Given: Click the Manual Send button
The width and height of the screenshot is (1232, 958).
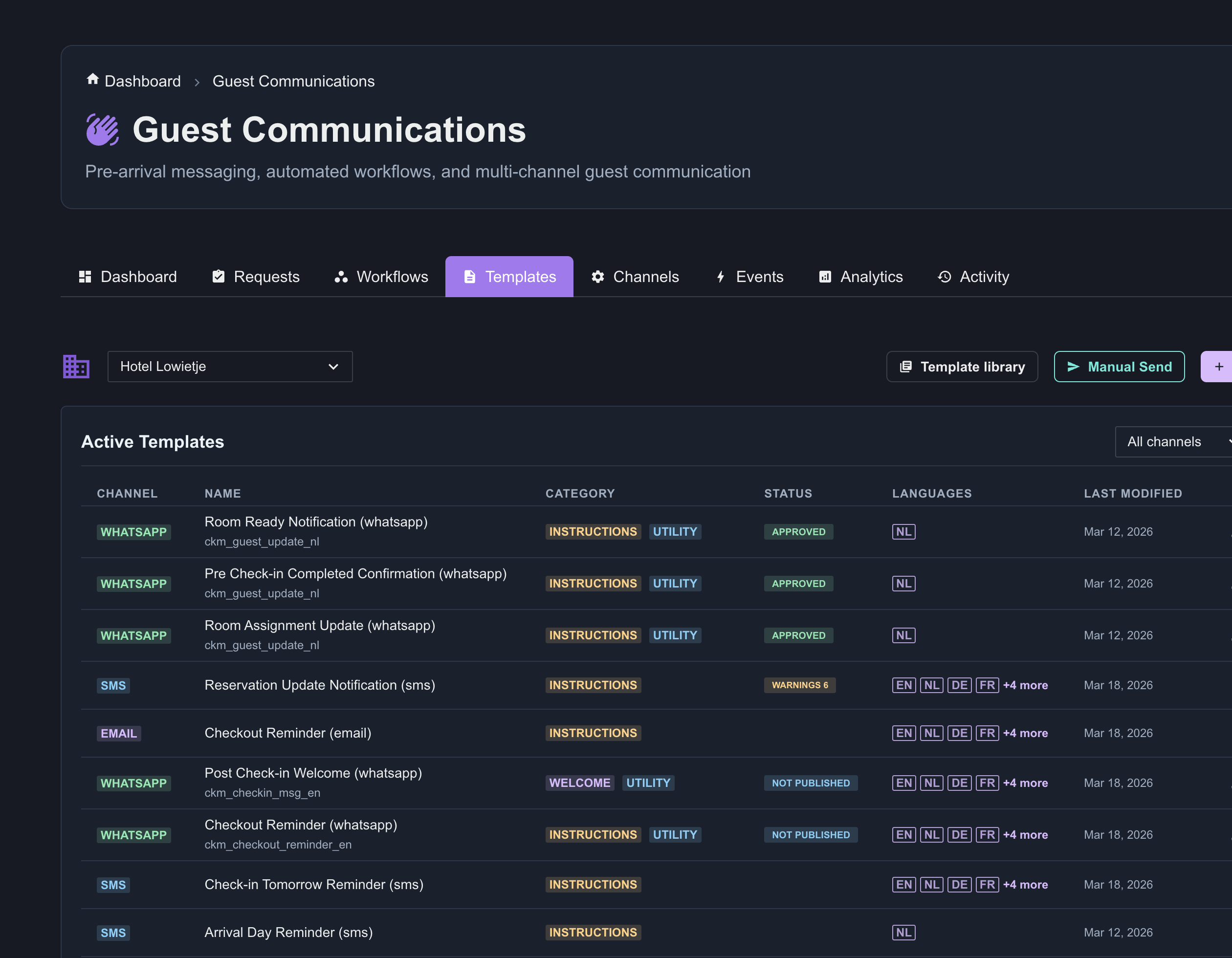Looking at the screenshot, I should 1120,367.
